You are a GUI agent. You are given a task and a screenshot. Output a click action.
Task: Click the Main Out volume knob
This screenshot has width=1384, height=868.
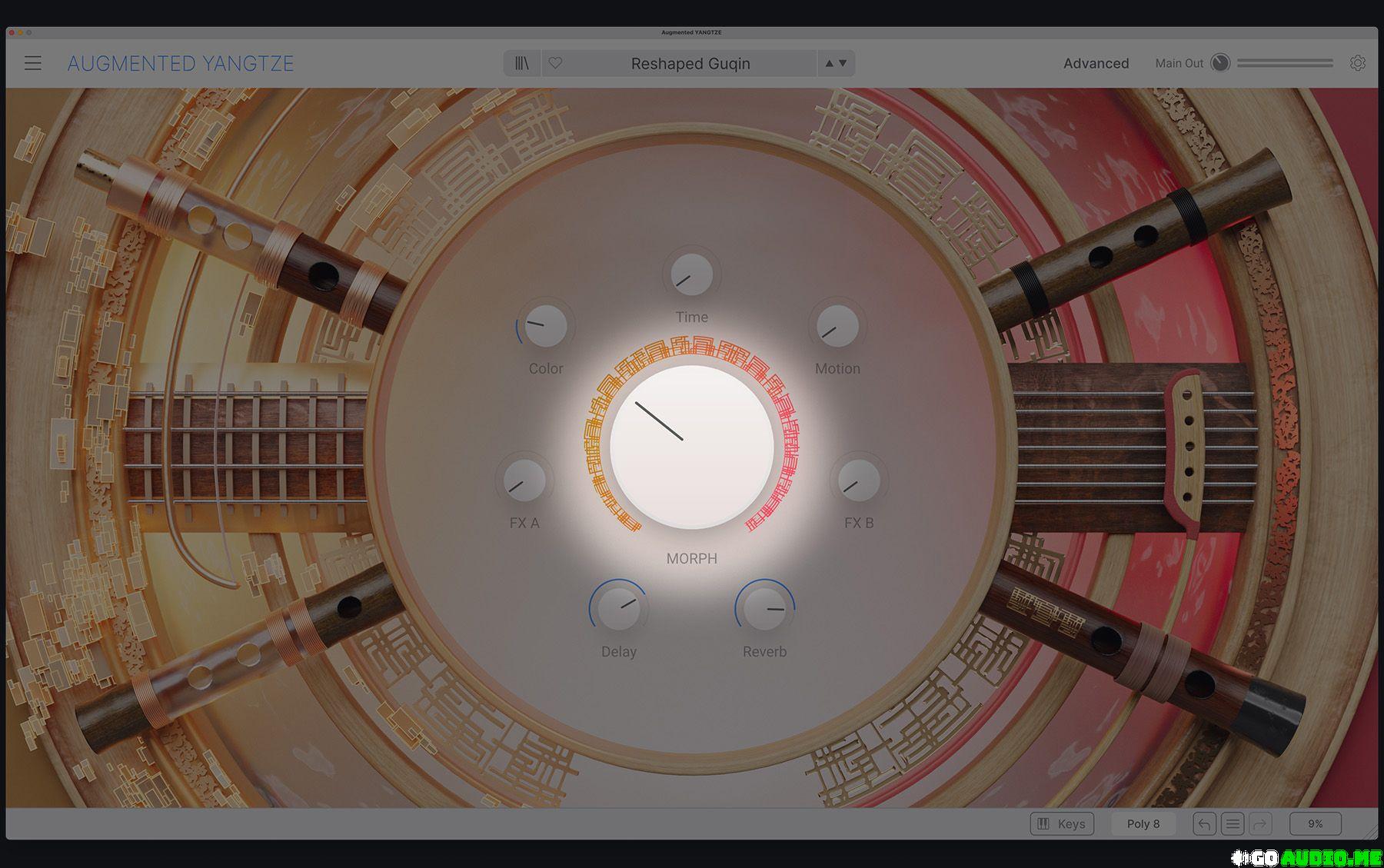(x=1220, y=63)
